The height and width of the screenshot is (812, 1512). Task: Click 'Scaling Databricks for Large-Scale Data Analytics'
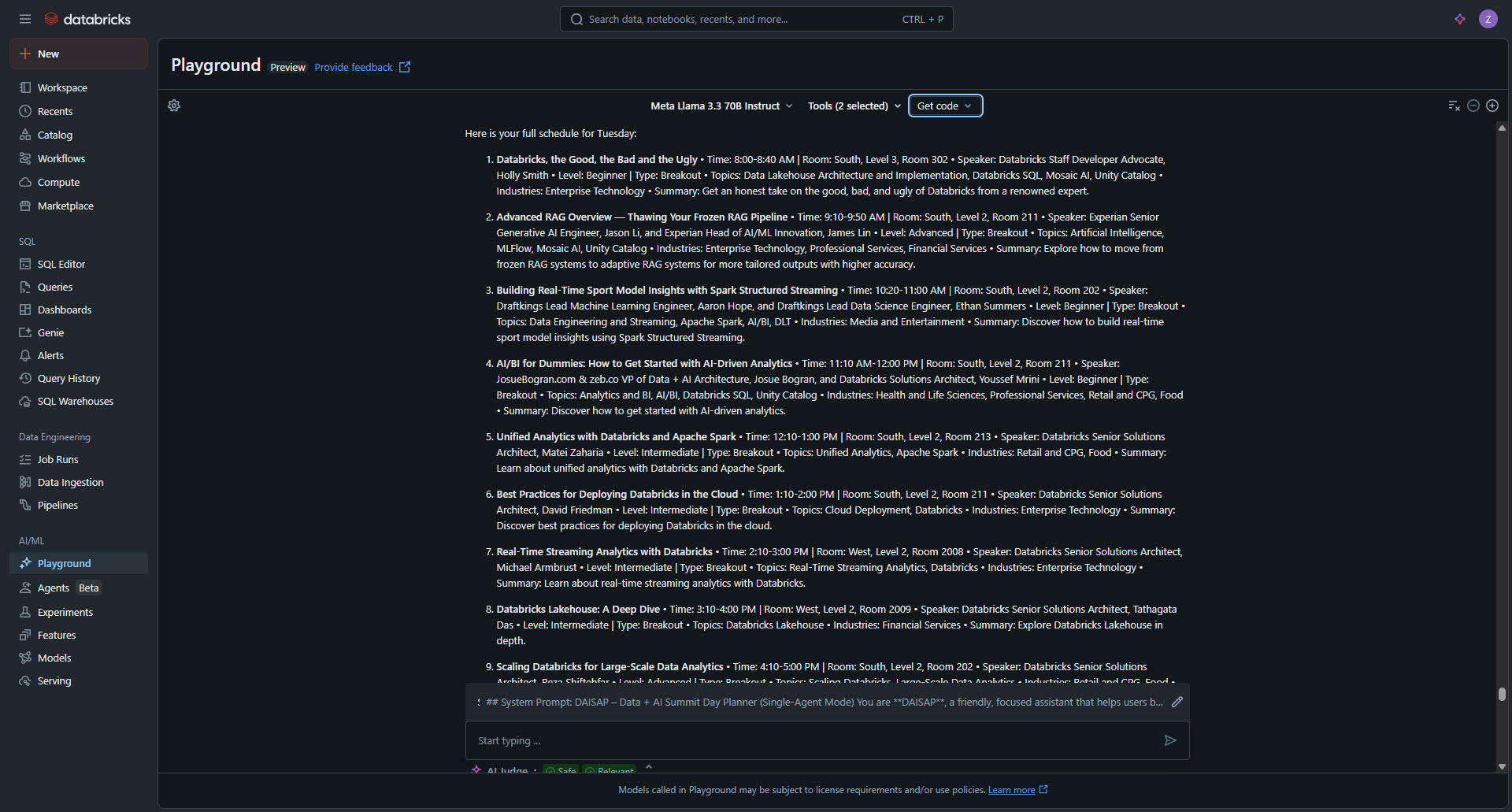coord(610,666)
